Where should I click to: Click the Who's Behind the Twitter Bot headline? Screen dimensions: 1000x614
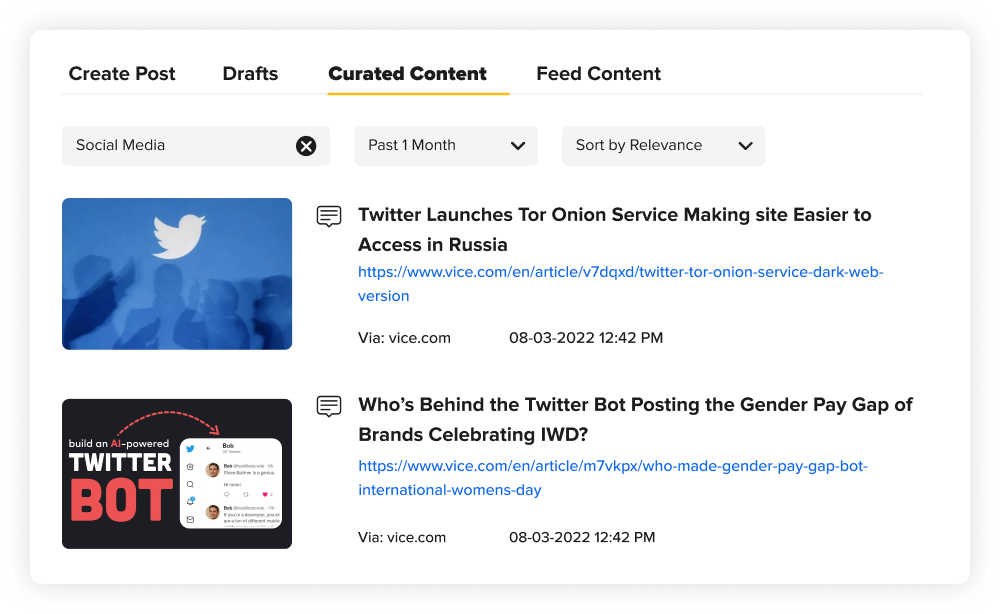point(635,419)
